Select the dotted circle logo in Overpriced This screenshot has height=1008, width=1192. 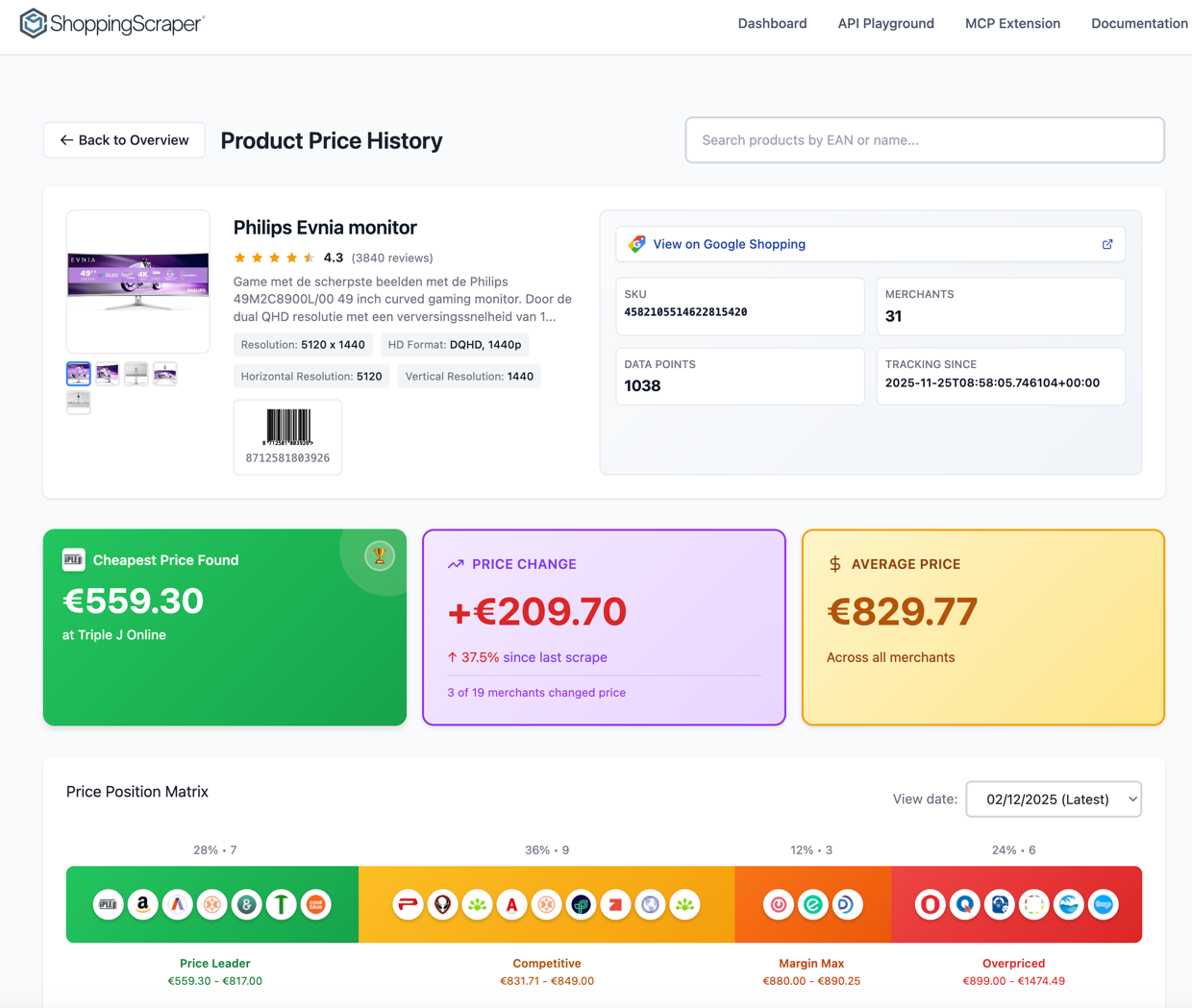tap(1034, 904)
